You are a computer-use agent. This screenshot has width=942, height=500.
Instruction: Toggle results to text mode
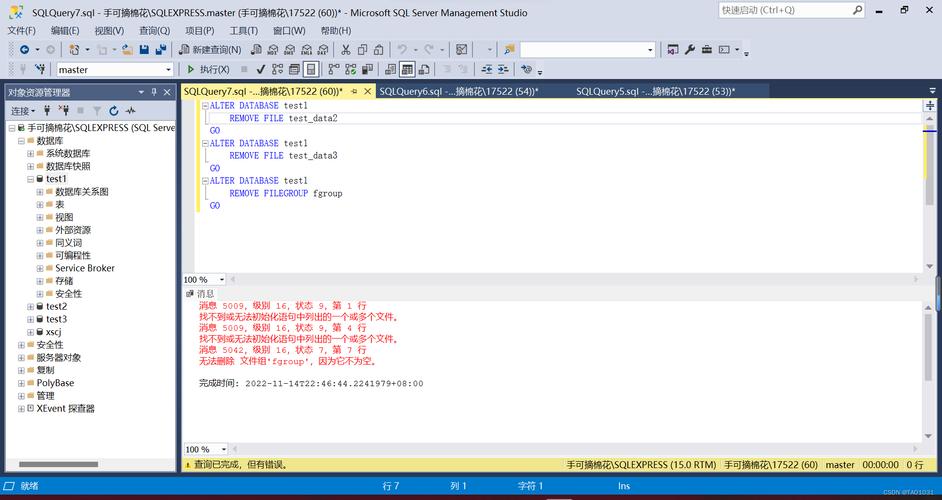pos(390,70)
